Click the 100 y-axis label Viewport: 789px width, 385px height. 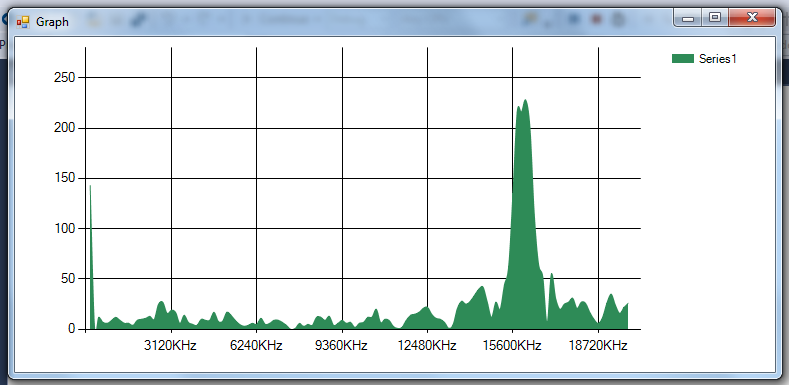pos(64,228)
